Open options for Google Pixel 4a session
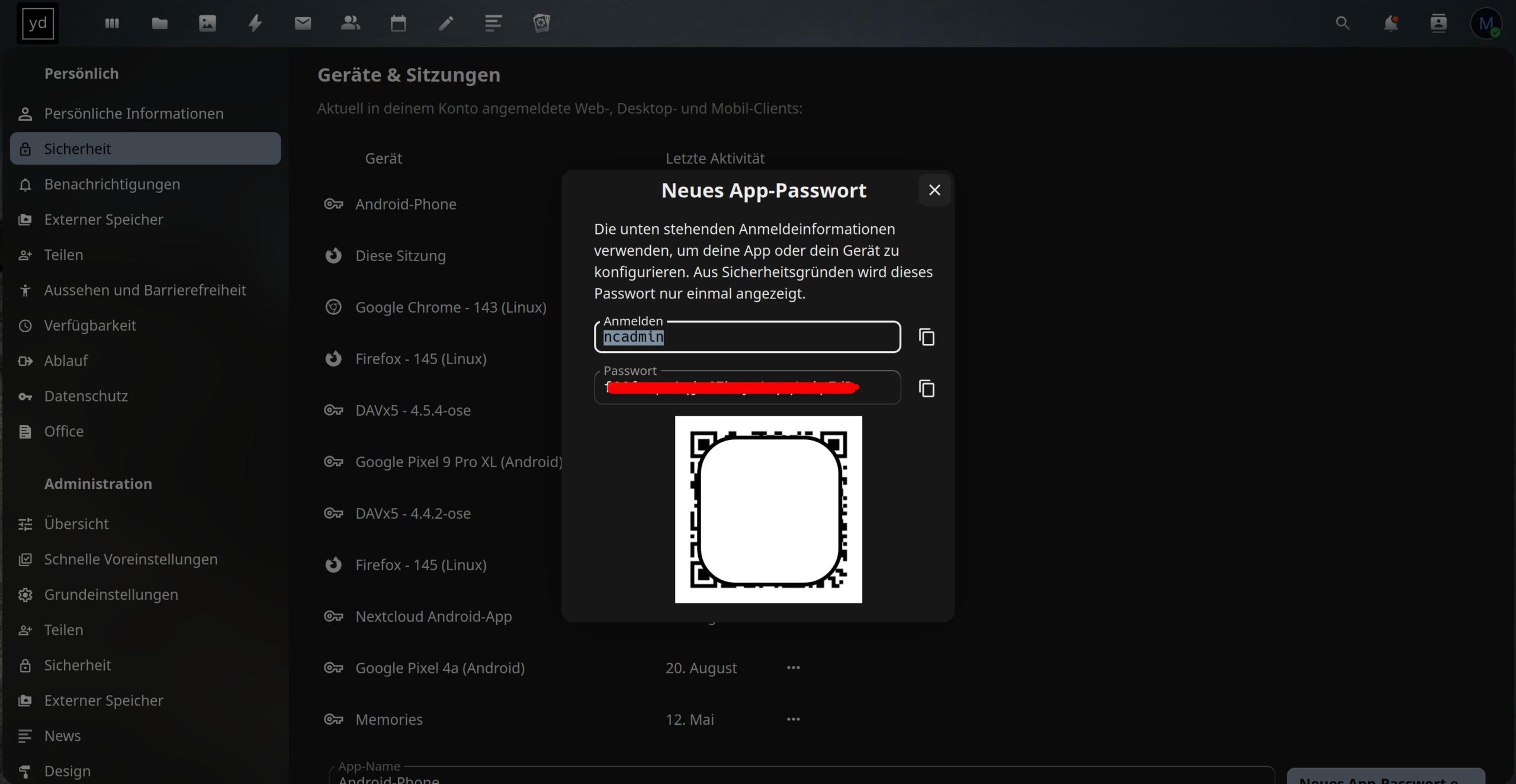 (x=793, y=668)
